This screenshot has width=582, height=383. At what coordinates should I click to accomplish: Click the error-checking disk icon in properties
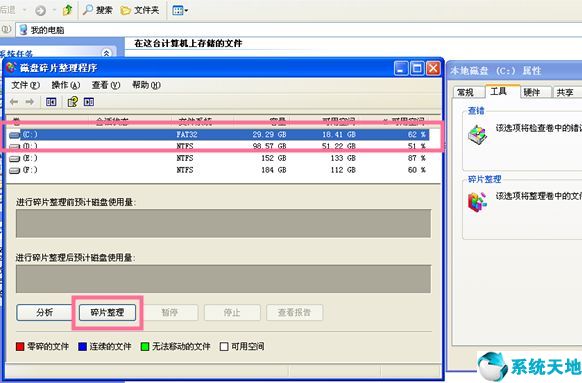(477, 134)
